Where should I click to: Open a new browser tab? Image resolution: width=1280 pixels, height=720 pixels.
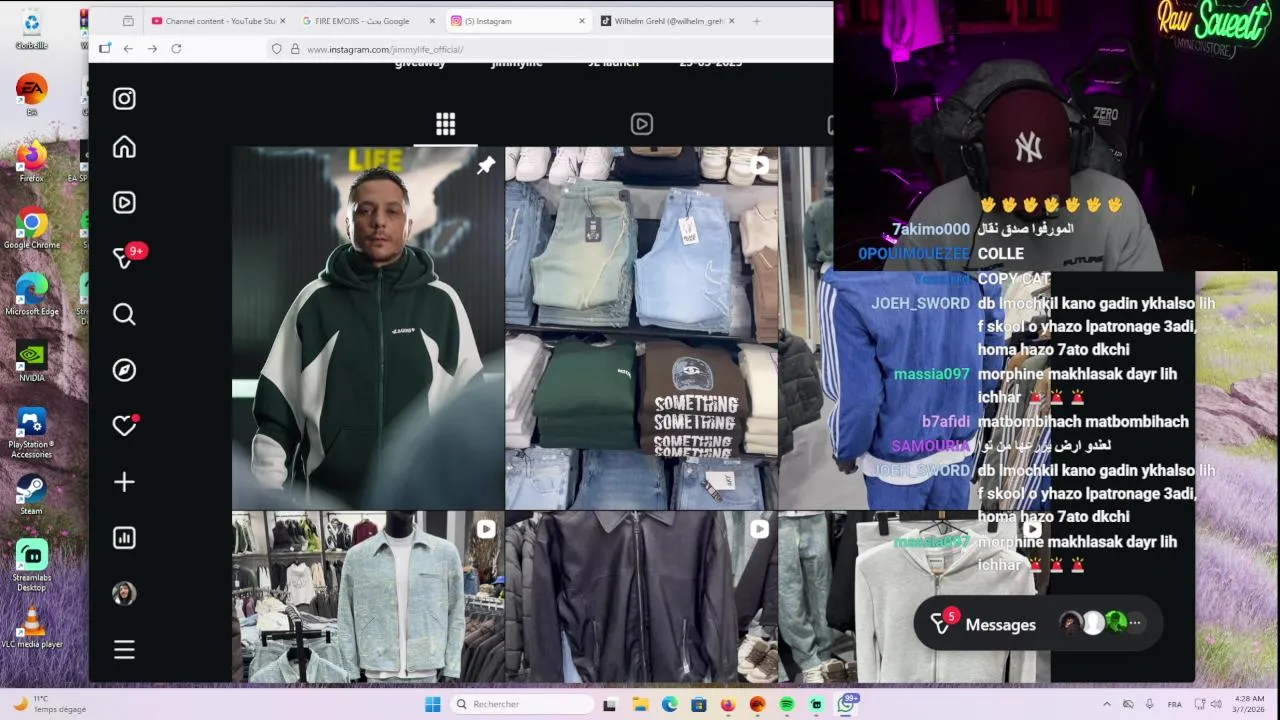click(756, 21)
